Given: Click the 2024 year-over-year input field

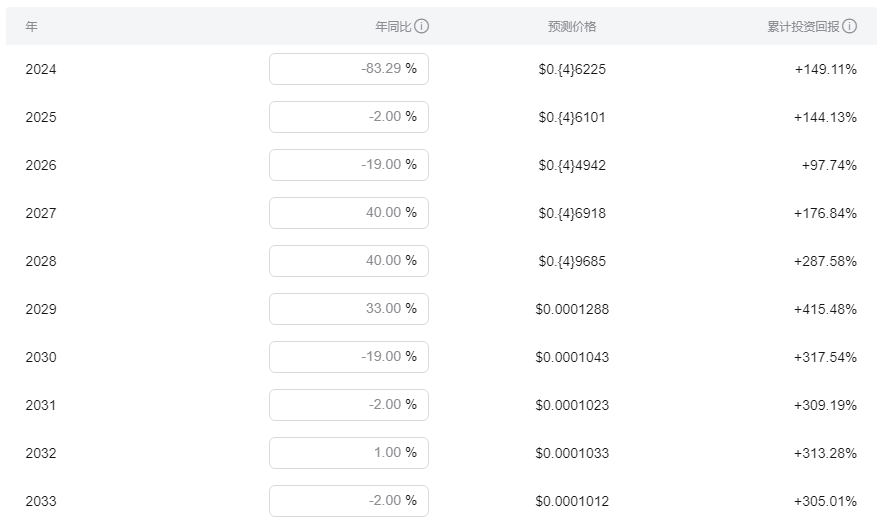Looking at the screenshot, I should [348, 69].
